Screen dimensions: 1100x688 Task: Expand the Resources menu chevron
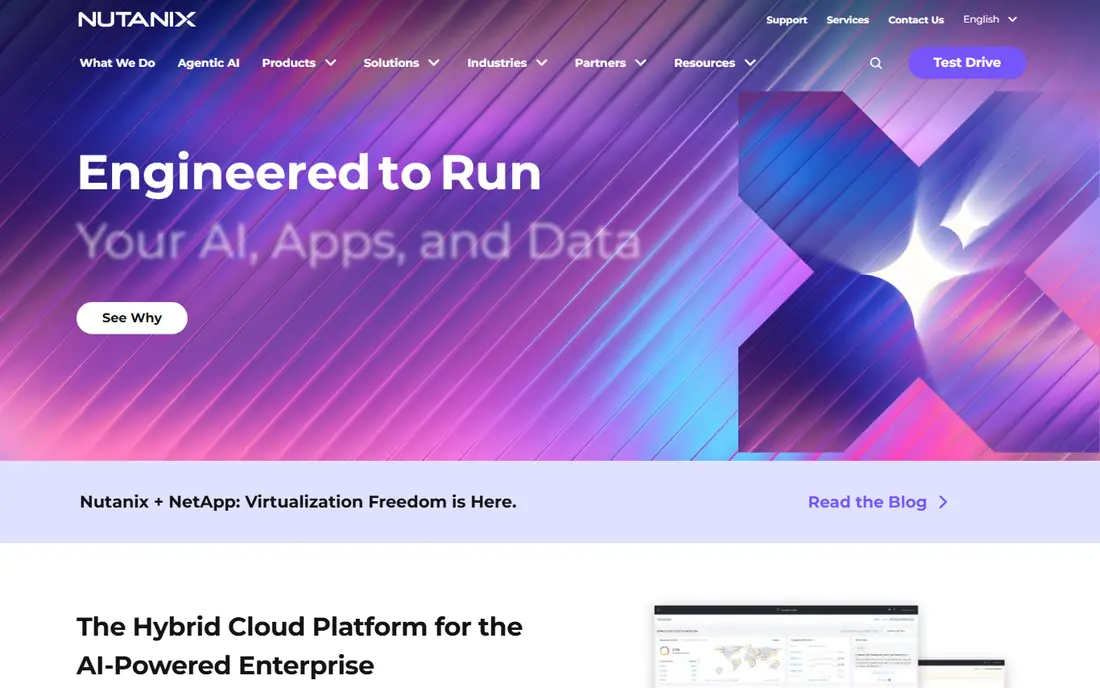click(x=750, y=63)
